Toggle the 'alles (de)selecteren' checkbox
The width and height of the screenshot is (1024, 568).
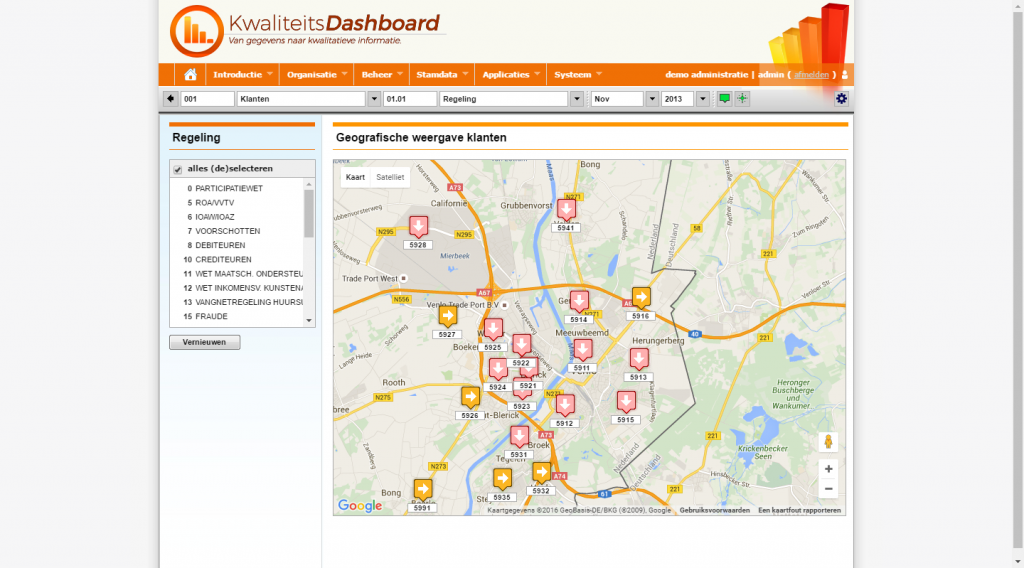tap(178, 169)
